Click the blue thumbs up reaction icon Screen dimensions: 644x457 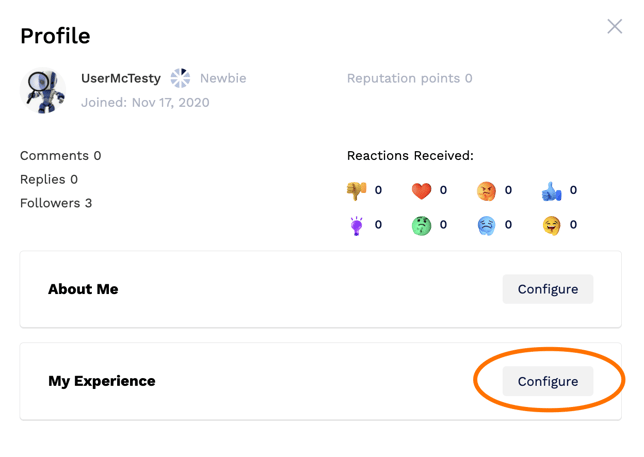click(x=551, y=191)
